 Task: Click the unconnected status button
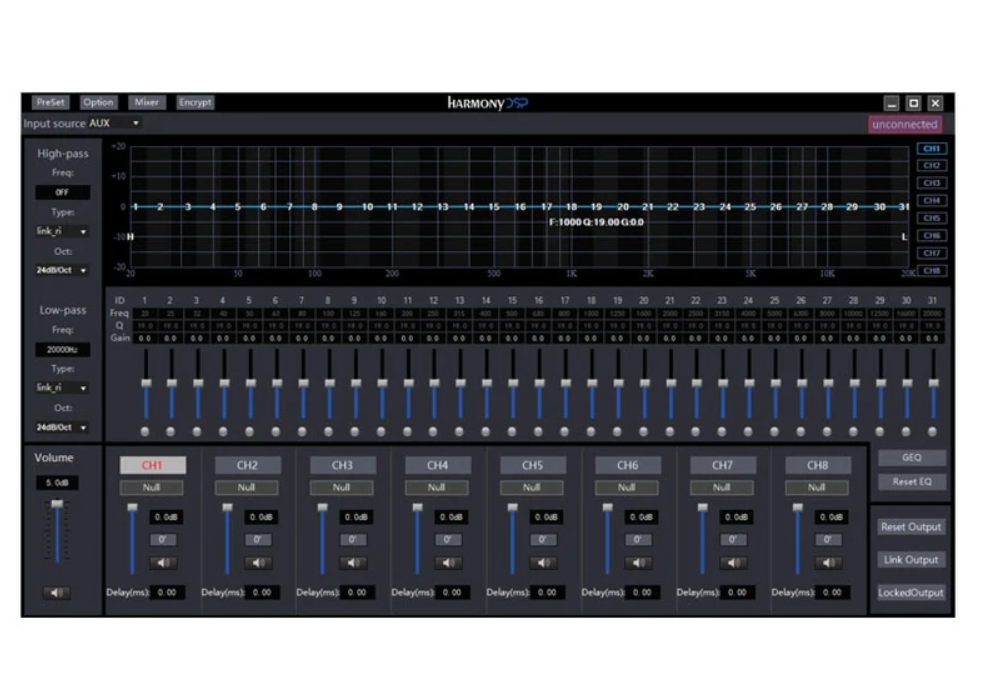coord(905,124)
